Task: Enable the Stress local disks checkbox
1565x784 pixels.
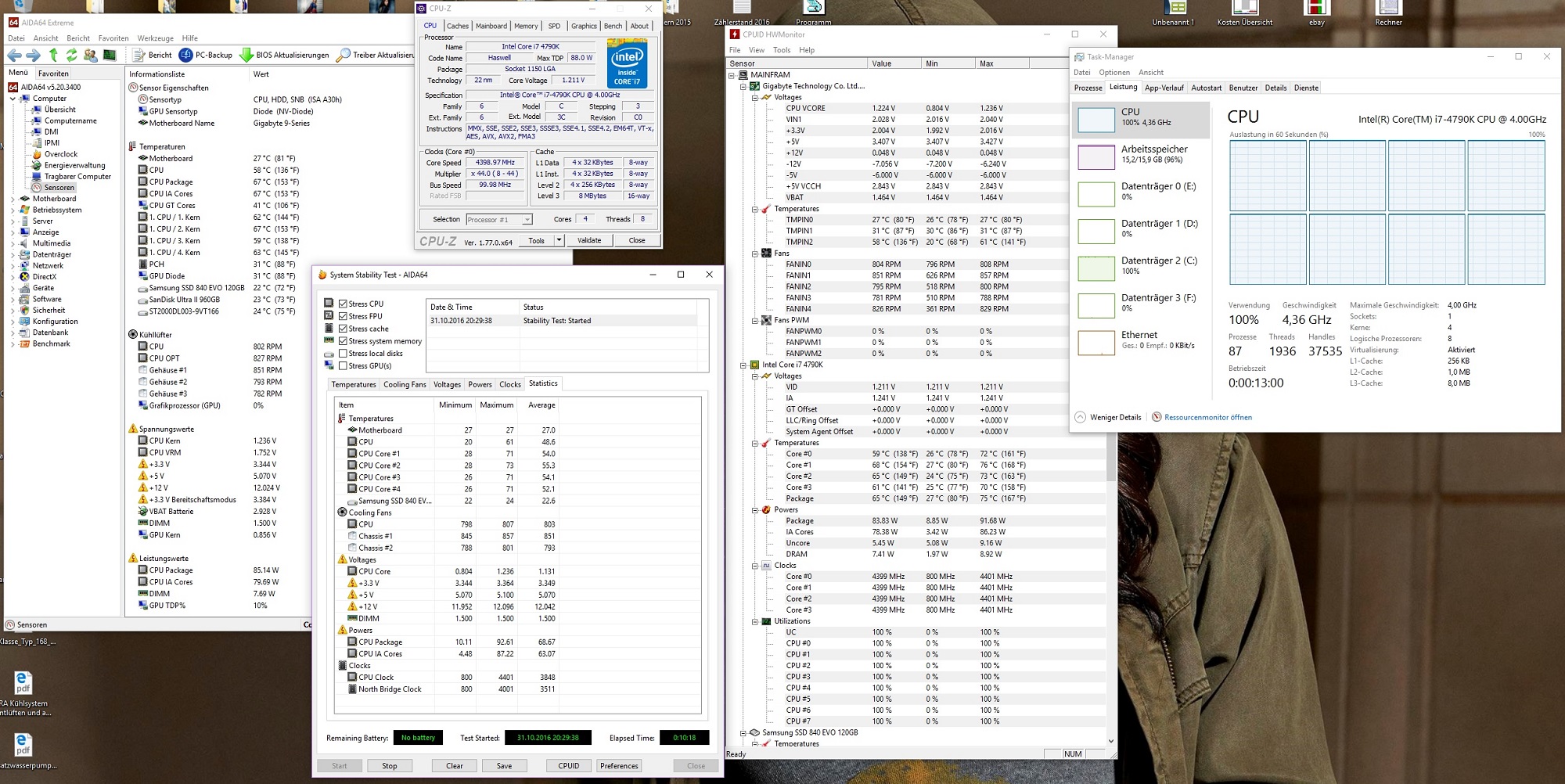Action: coord(343,354)
